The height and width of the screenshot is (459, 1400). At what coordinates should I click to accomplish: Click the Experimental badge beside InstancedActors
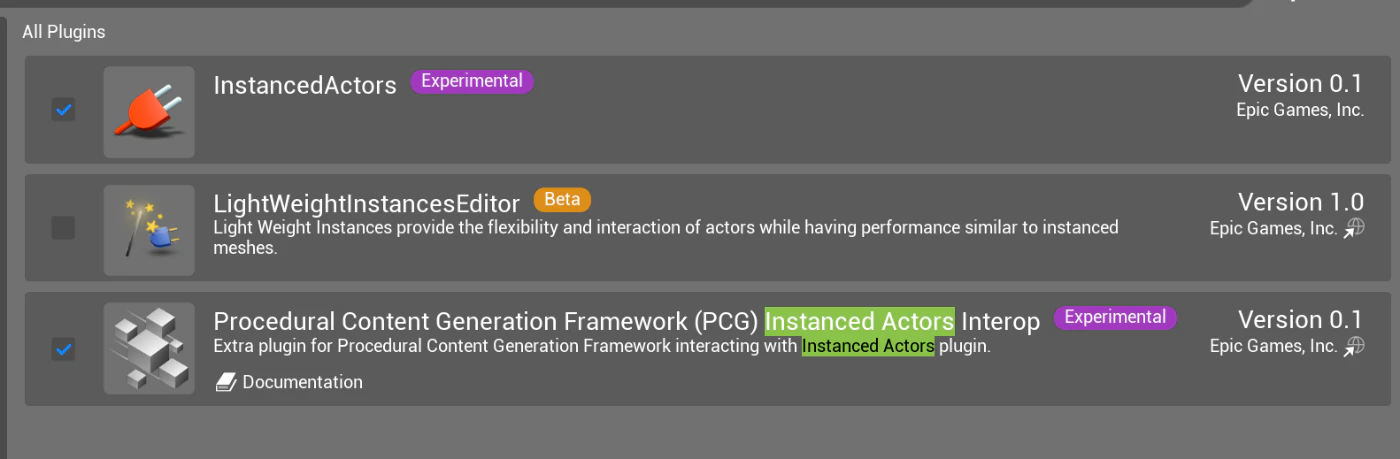coord(472,81)
